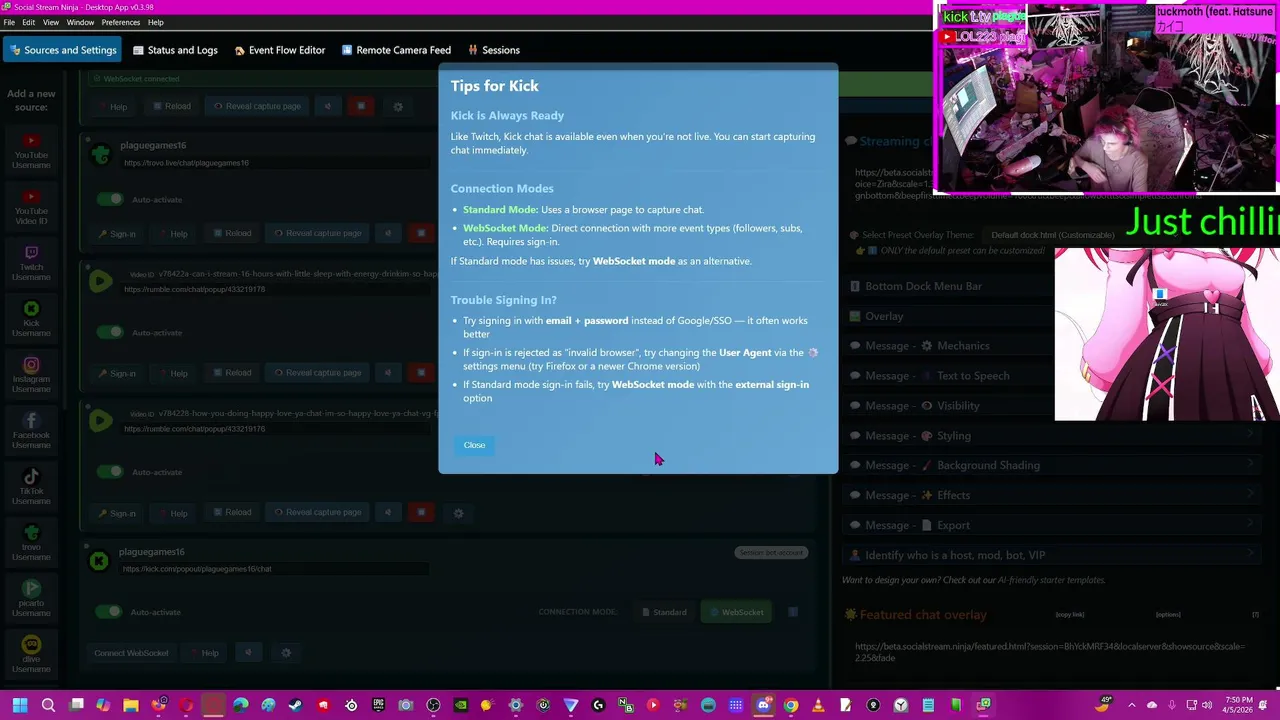Expand Message - Export section
Viewport: 1280px width, 720px height.
(1053, 525)
